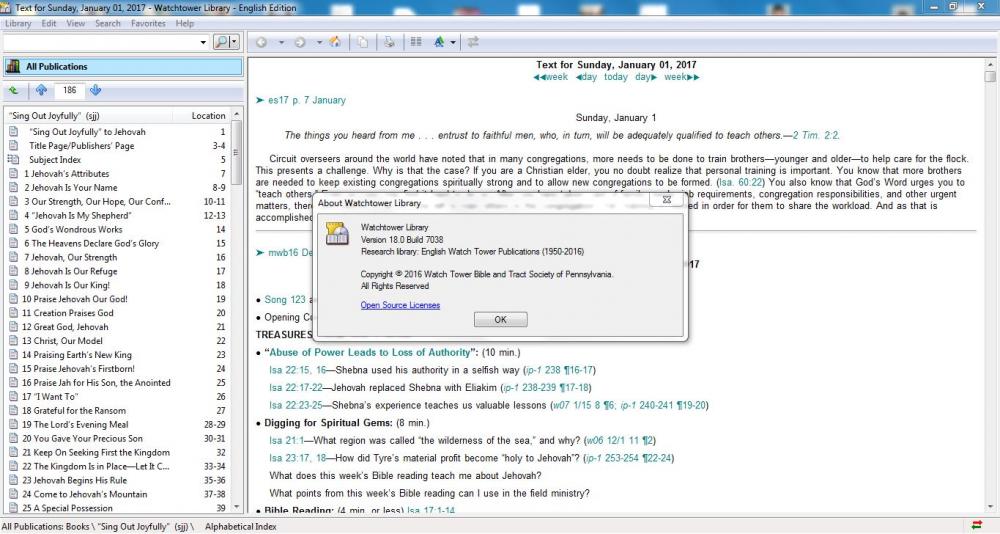Open the Favorites menu
This screenshot has width=1000, height=534.
(148, 23)
